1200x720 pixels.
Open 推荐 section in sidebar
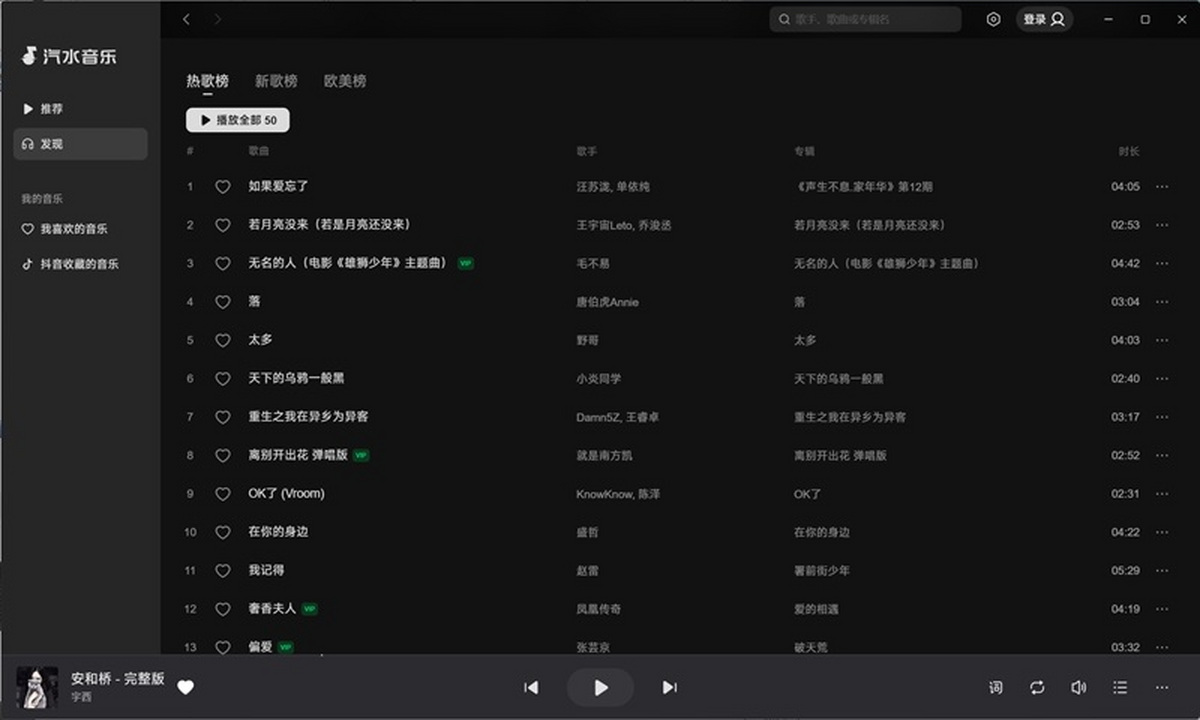point(50,109)
